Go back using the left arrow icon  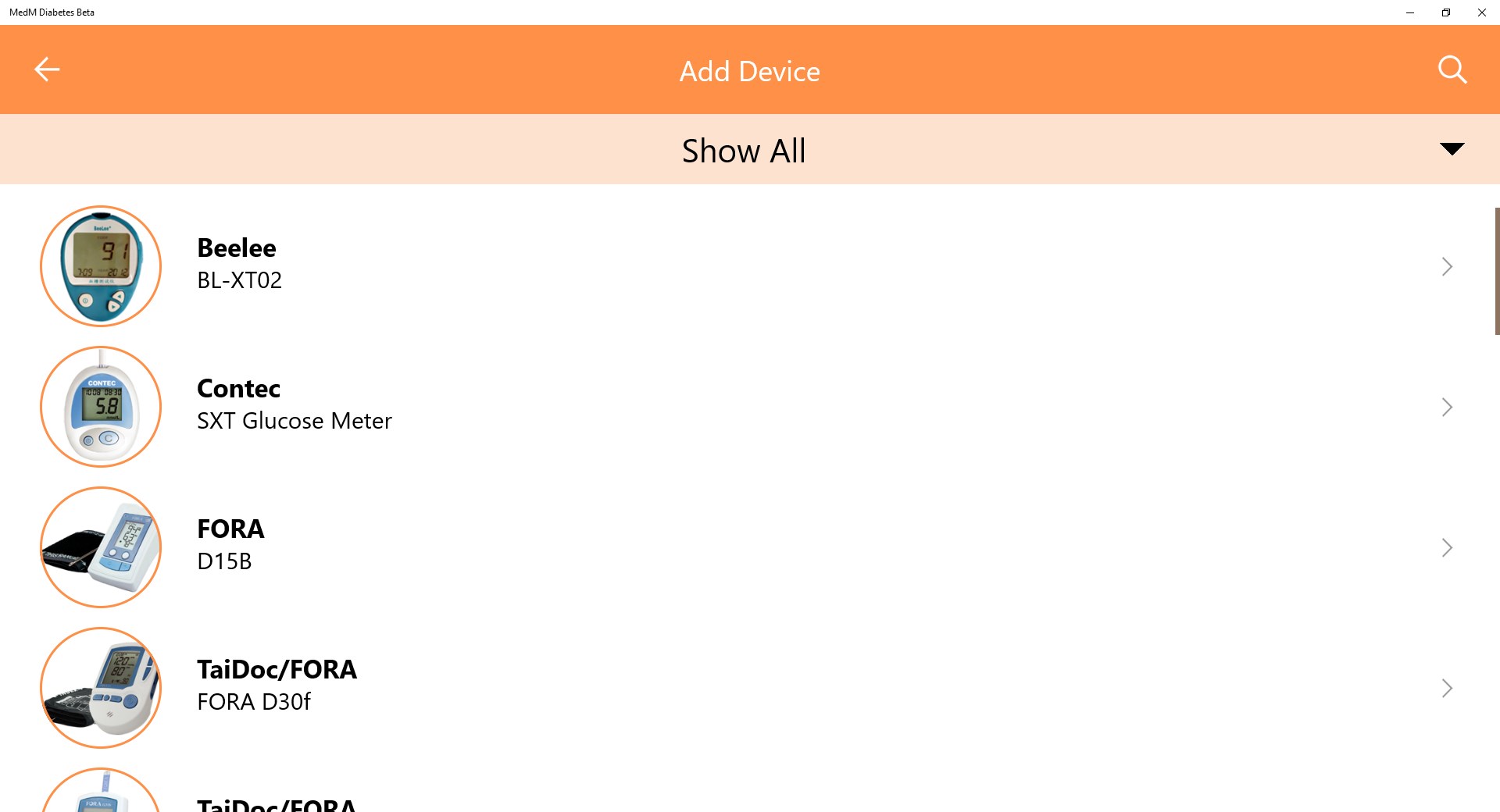click(x=47, y=69)
